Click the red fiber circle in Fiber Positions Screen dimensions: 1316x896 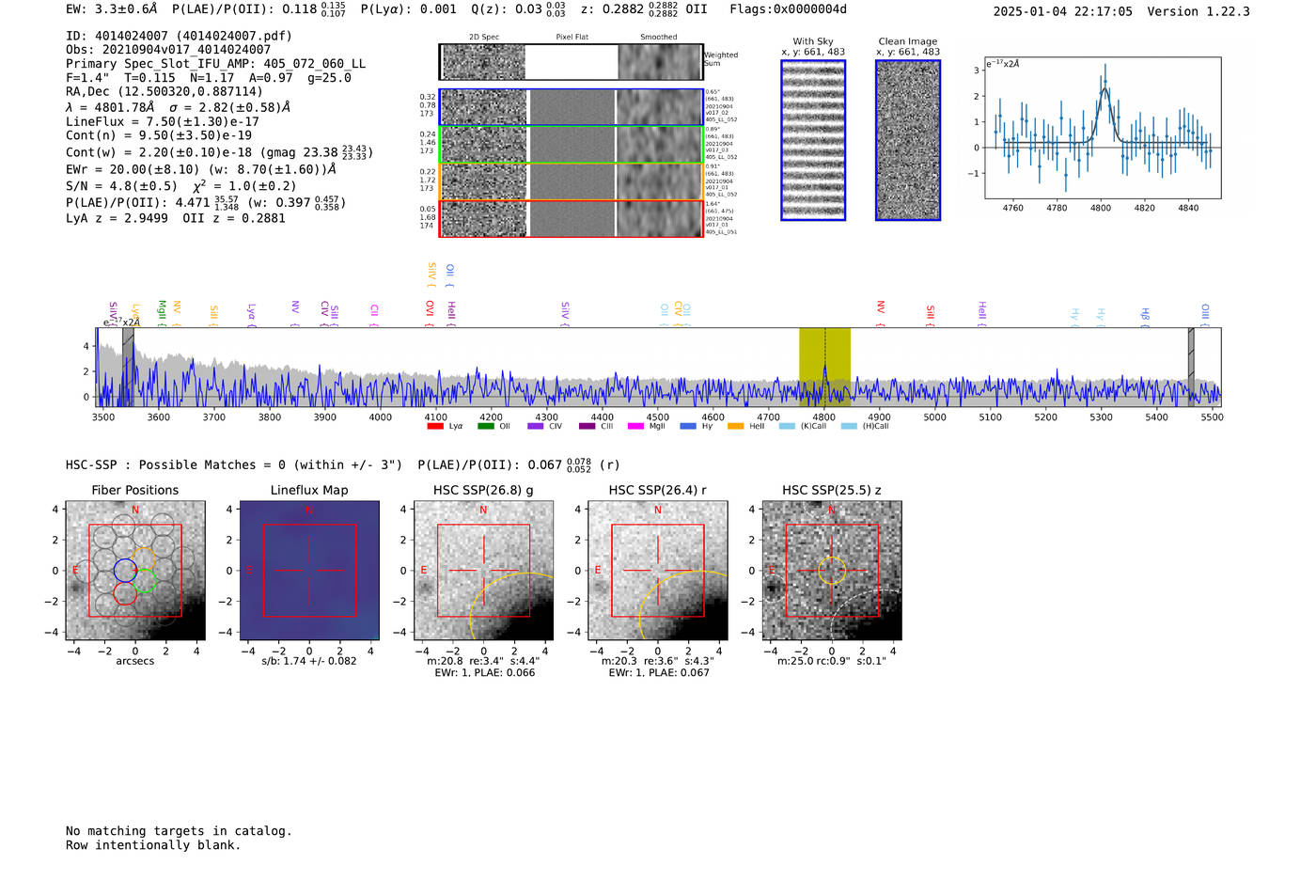[x=125, y=593]
